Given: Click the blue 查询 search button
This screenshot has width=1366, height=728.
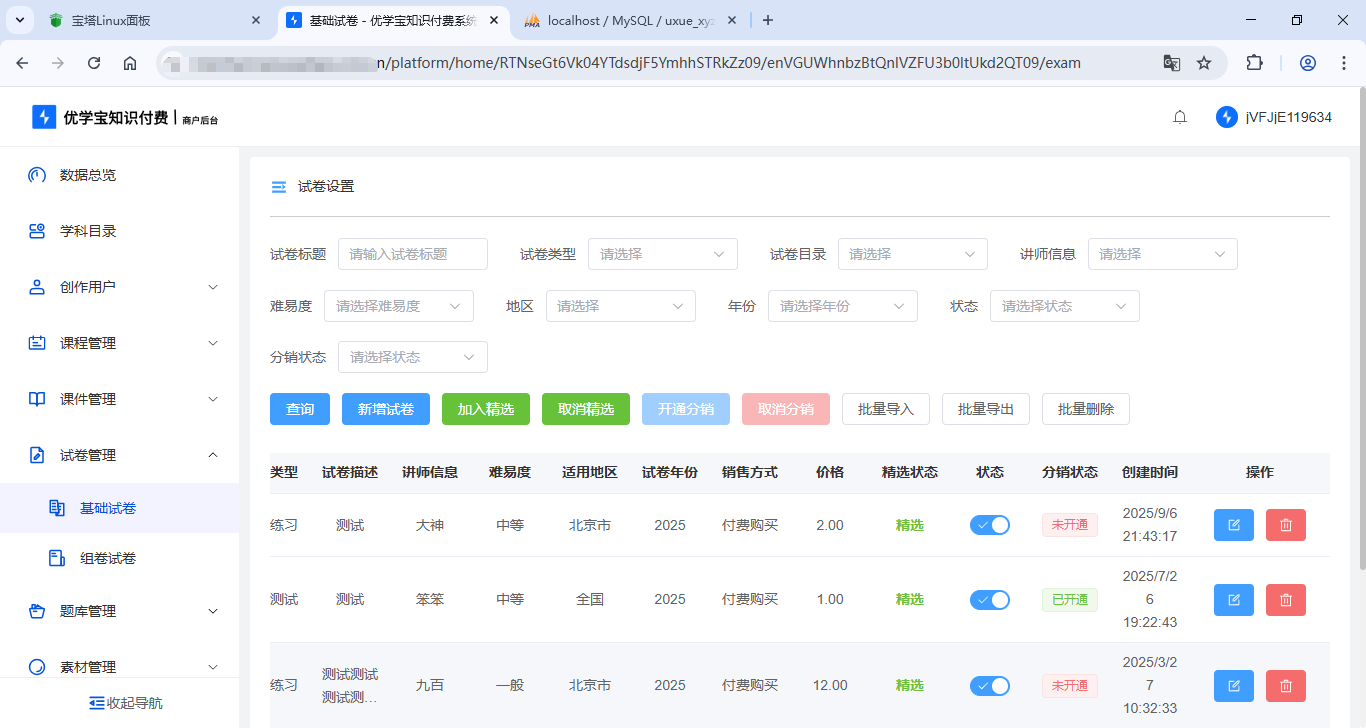Looking at the screenshot, I should tap(299, 408).
